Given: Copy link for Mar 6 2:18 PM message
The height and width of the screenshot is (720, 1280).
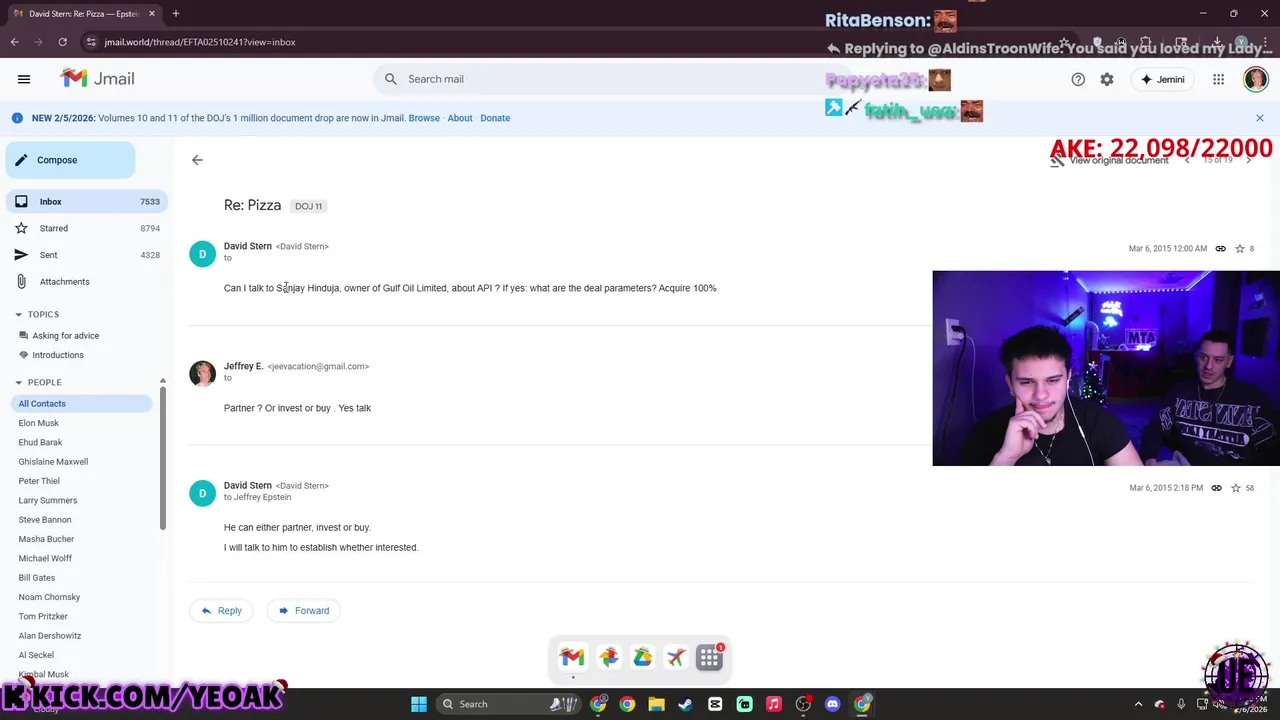Looking at the screenshot, I should coord(1216,488).
